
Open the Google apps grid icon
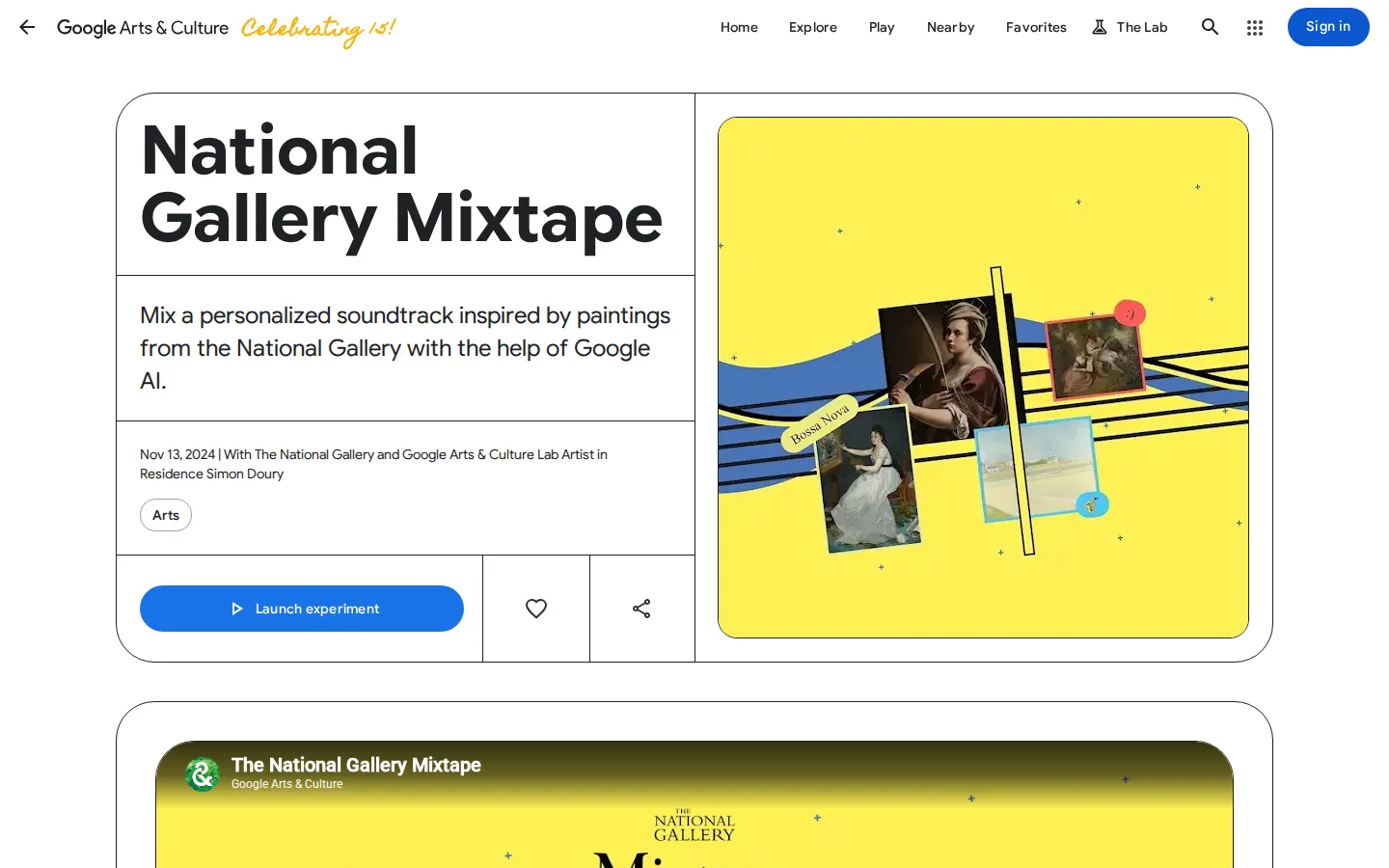[x=1254, y=28]
